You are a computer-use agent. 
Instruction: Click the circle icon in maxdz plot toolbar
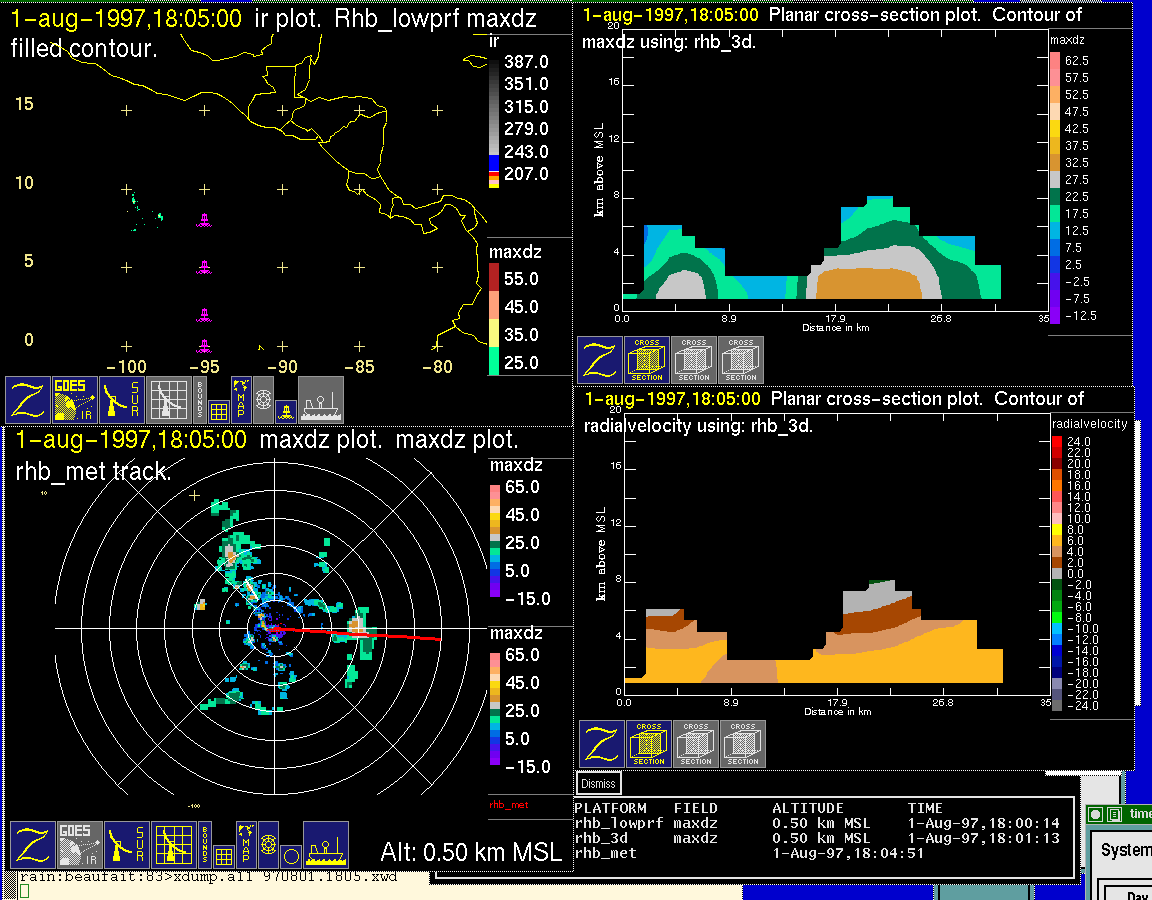click(x=289, y=856)
